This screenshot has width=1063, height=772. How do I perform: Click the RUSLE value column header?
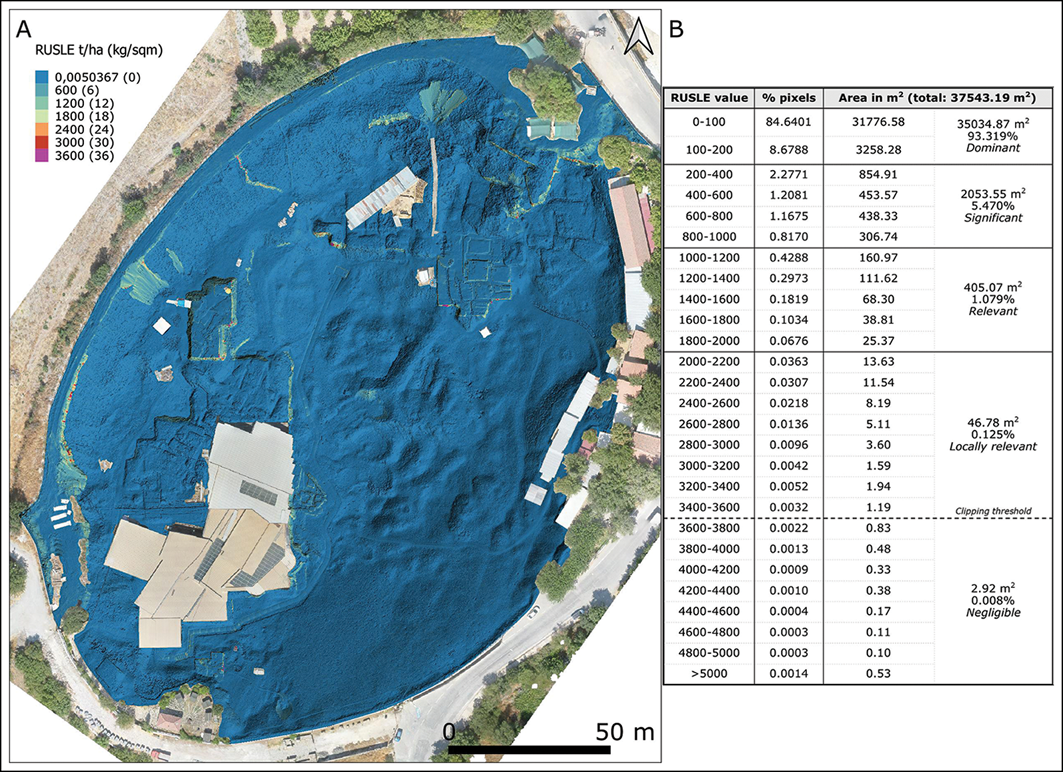[x=709, y=98]
